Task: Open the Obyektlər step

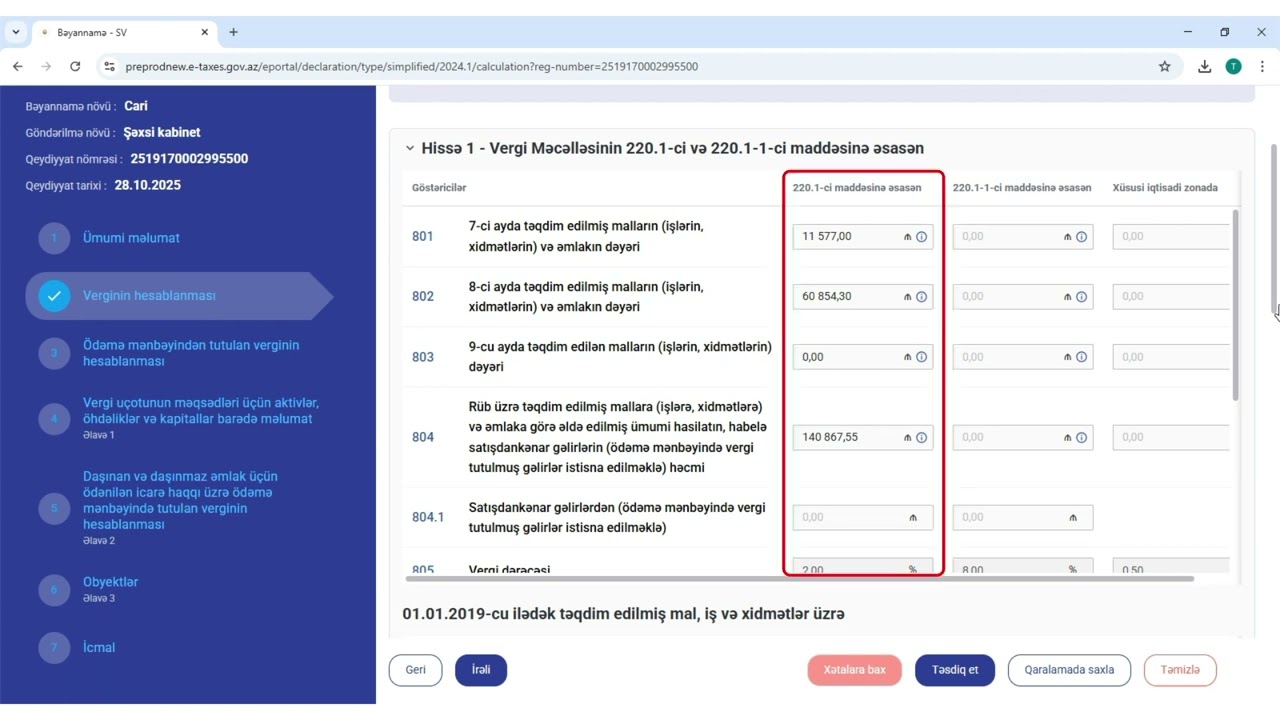Action: pos(110,589)
